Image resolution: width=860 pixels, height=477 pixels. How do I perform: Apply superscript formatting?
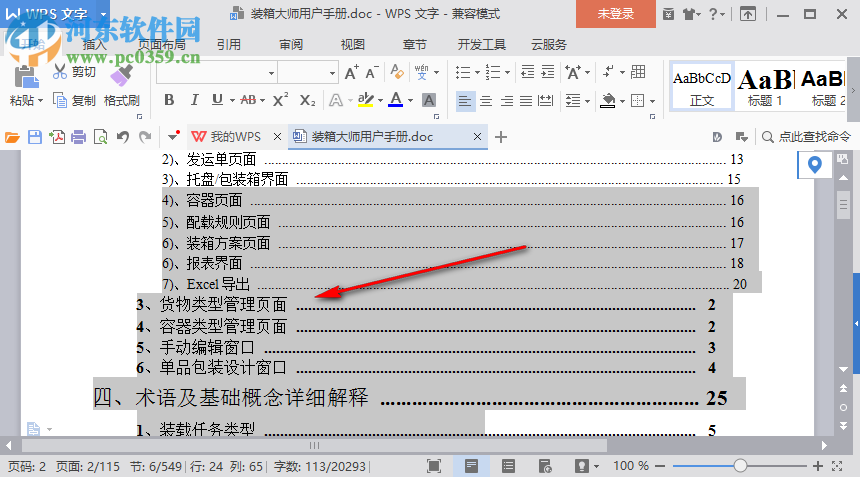click(280, 100)
